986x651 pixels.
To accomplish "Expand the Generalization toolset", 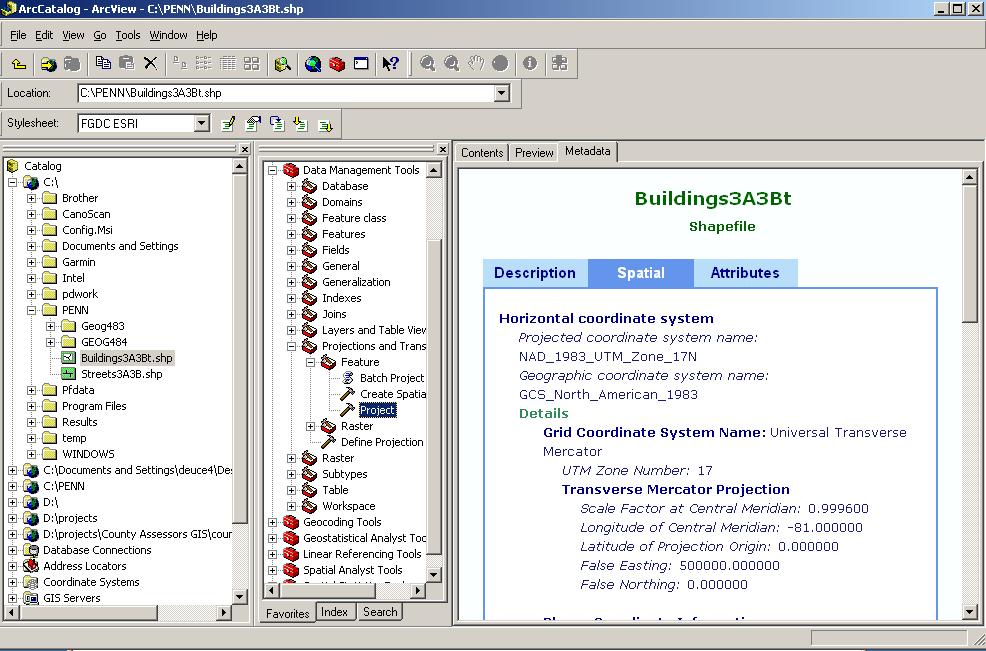I will pyautogui.click(x=291, y=282).
